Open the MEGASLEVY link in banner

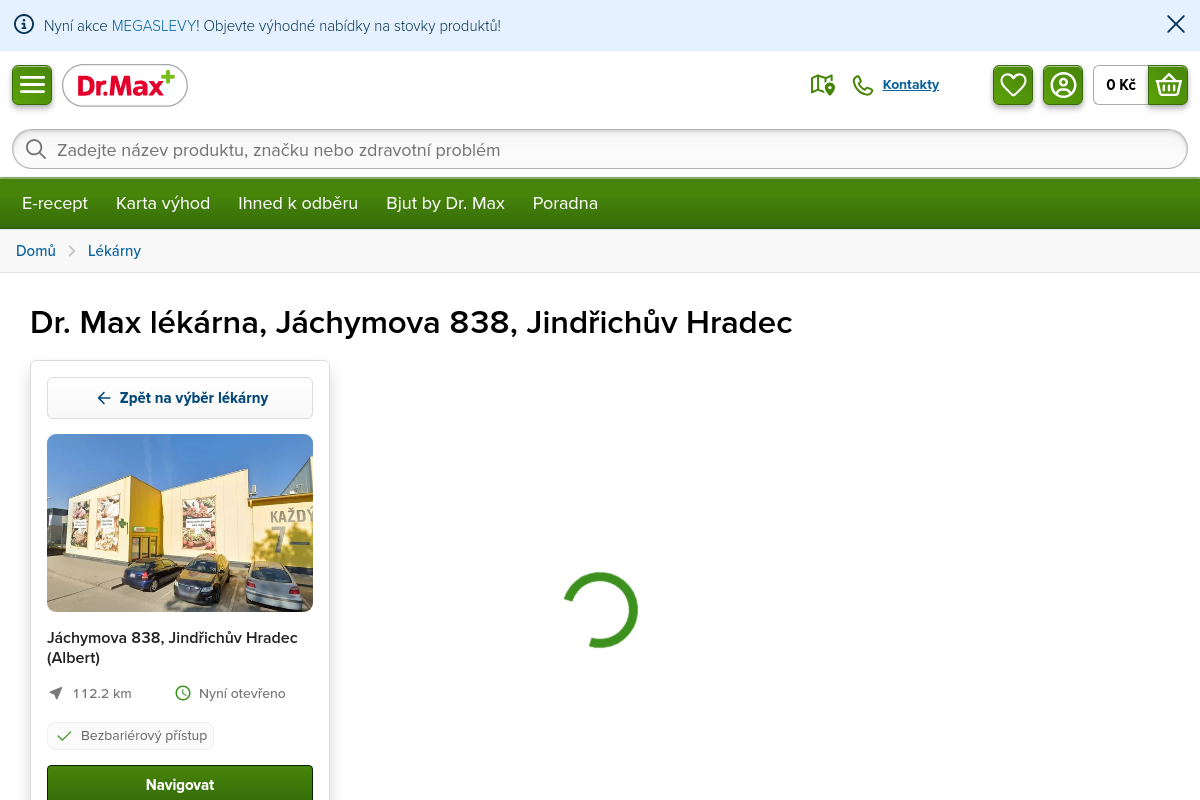155,25
